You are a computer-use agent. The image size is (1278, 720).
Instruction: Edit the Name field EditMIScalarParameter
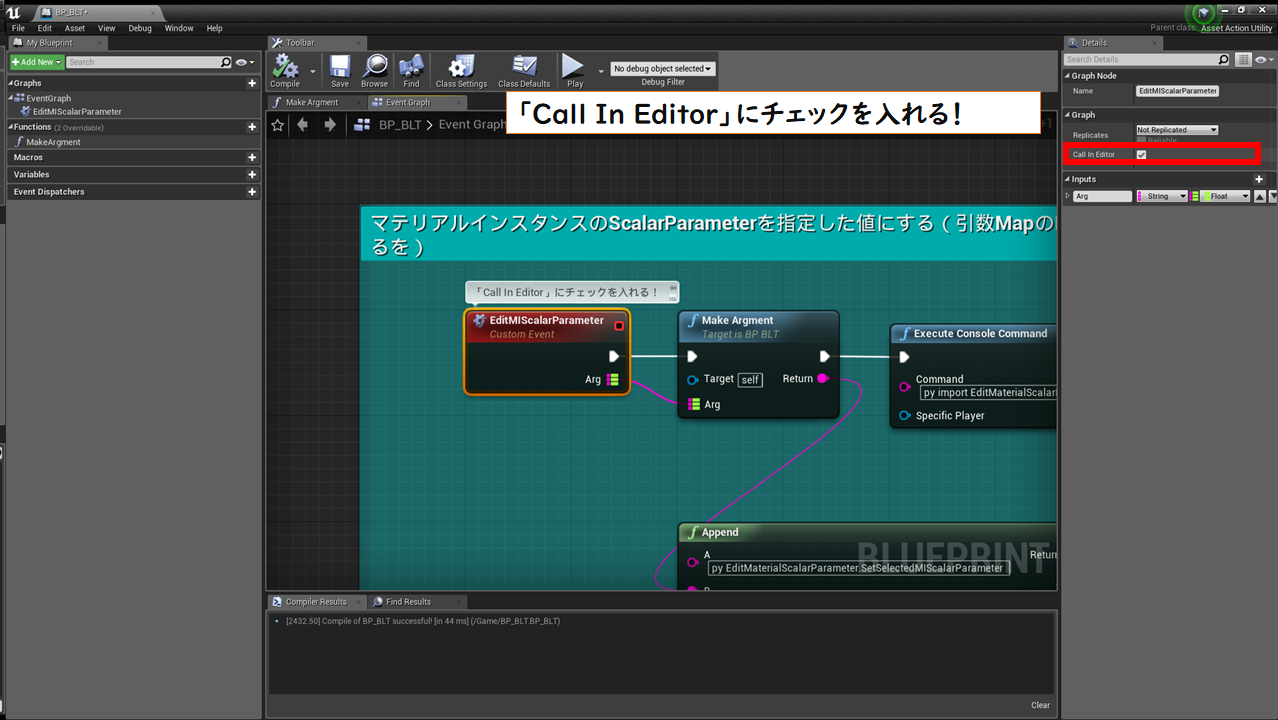point(1178,91)
